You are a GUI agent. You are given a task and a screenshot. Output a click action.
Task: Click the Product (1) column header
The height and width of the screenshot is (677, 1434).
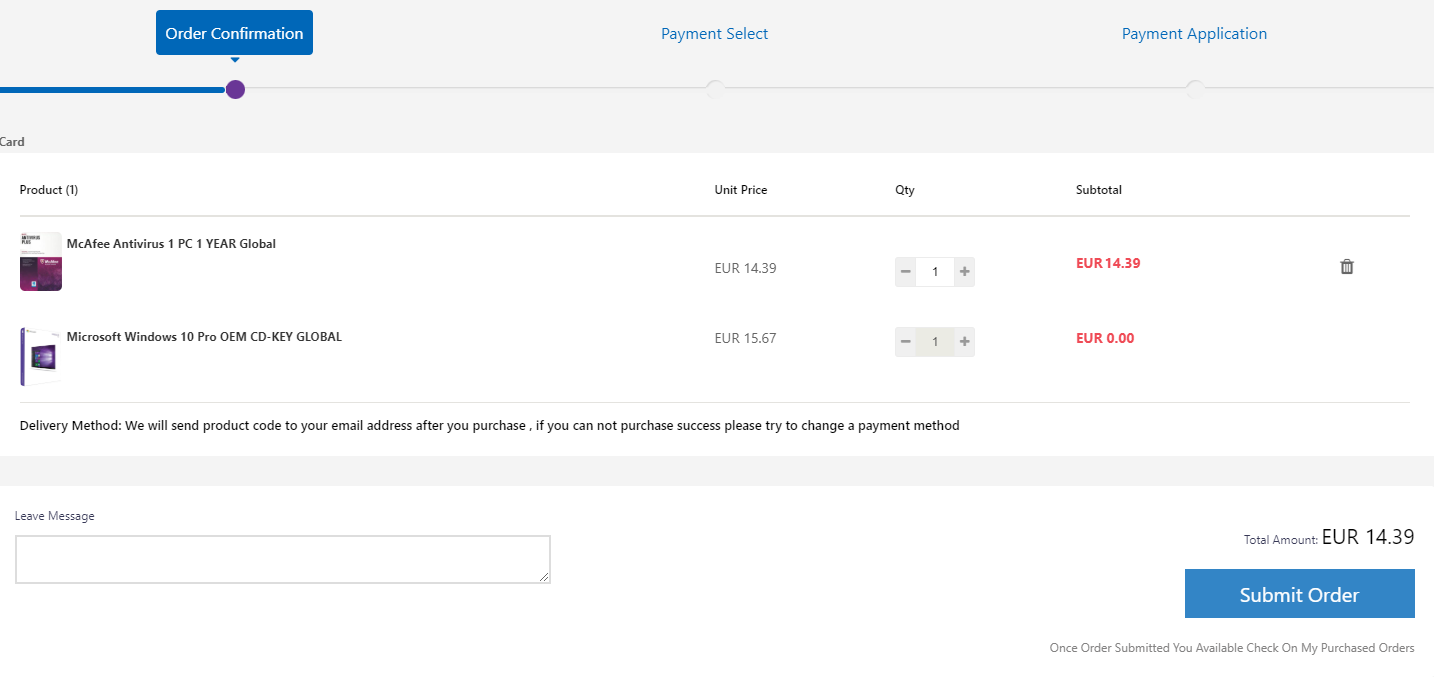coord(49,190)
